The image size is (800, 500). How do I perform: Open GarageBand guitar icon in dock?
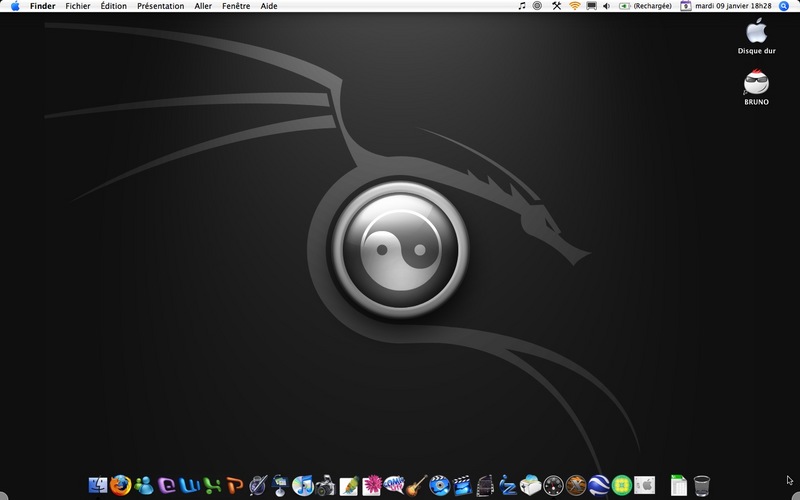[x=417, y=485]
